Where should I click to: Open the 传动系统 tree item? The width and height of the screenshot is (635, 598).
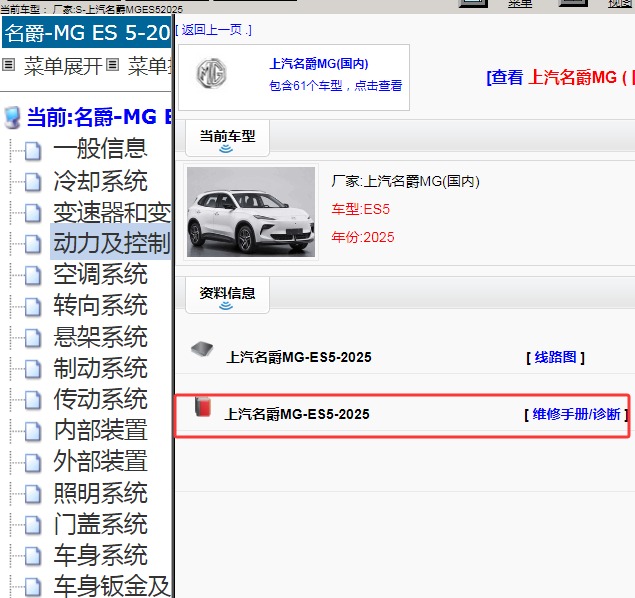pyautogui.click(x=100, y=399)
